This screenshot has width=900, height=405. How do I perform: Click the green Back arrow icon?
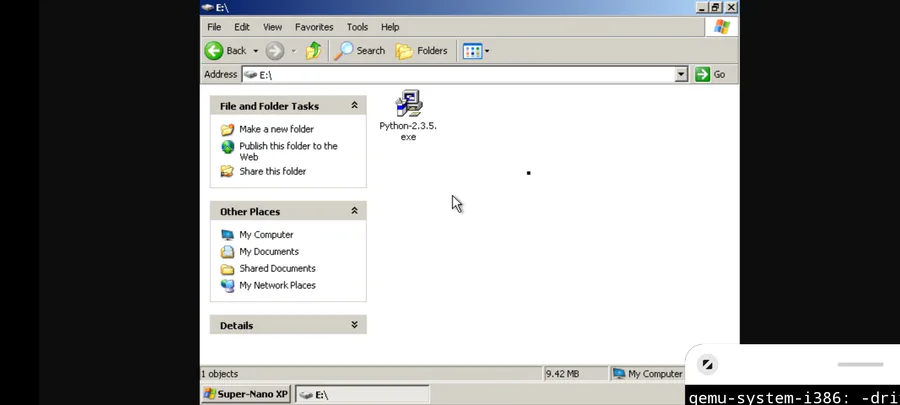point(214,50)
